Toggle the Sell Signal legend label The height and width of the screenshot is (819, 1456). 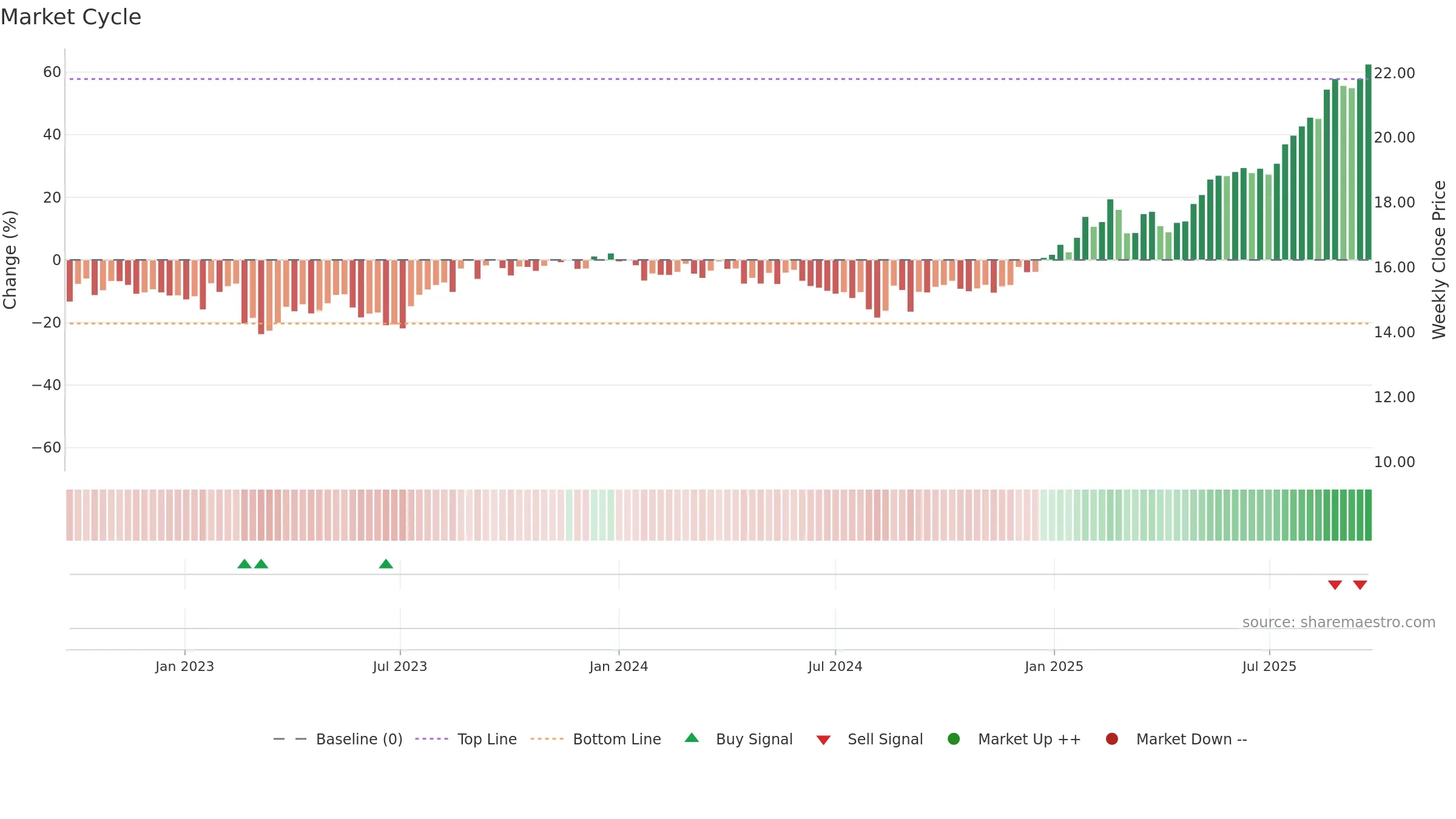click(885, 739)
